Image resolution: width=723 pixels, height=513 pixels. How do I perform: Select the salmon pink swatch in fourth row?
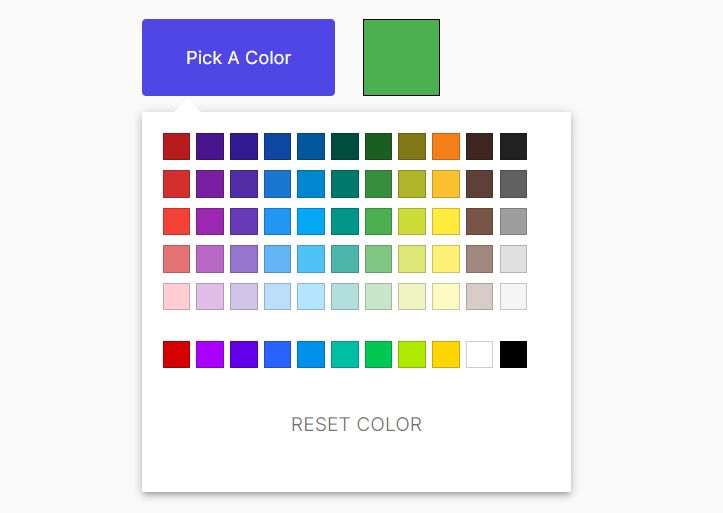coord(176,259)
